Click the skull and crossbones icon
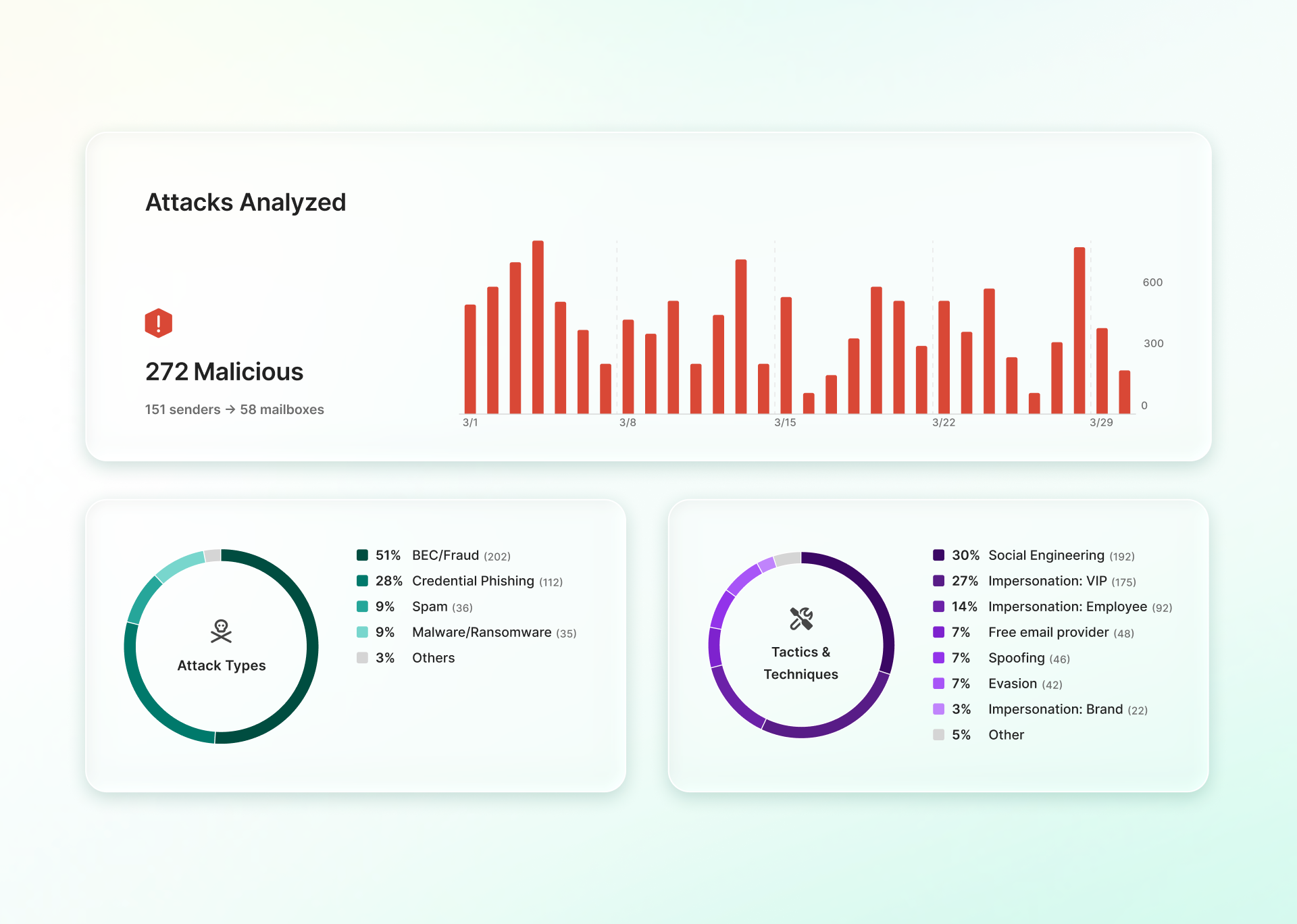1297x924 pixels. 221,631
